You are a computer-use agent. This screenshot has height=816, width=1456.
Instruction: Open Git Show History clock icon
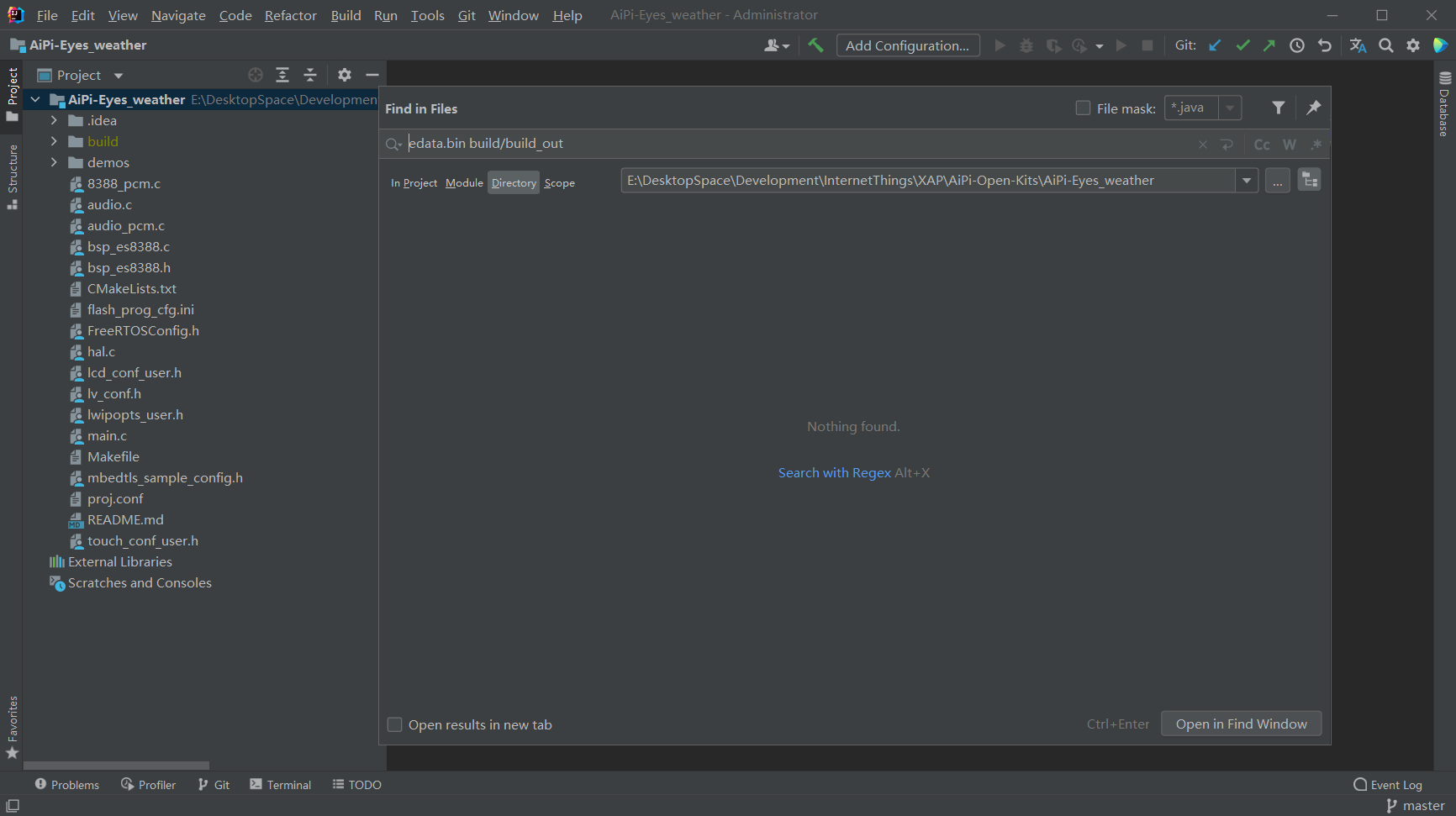point(1297,45)
